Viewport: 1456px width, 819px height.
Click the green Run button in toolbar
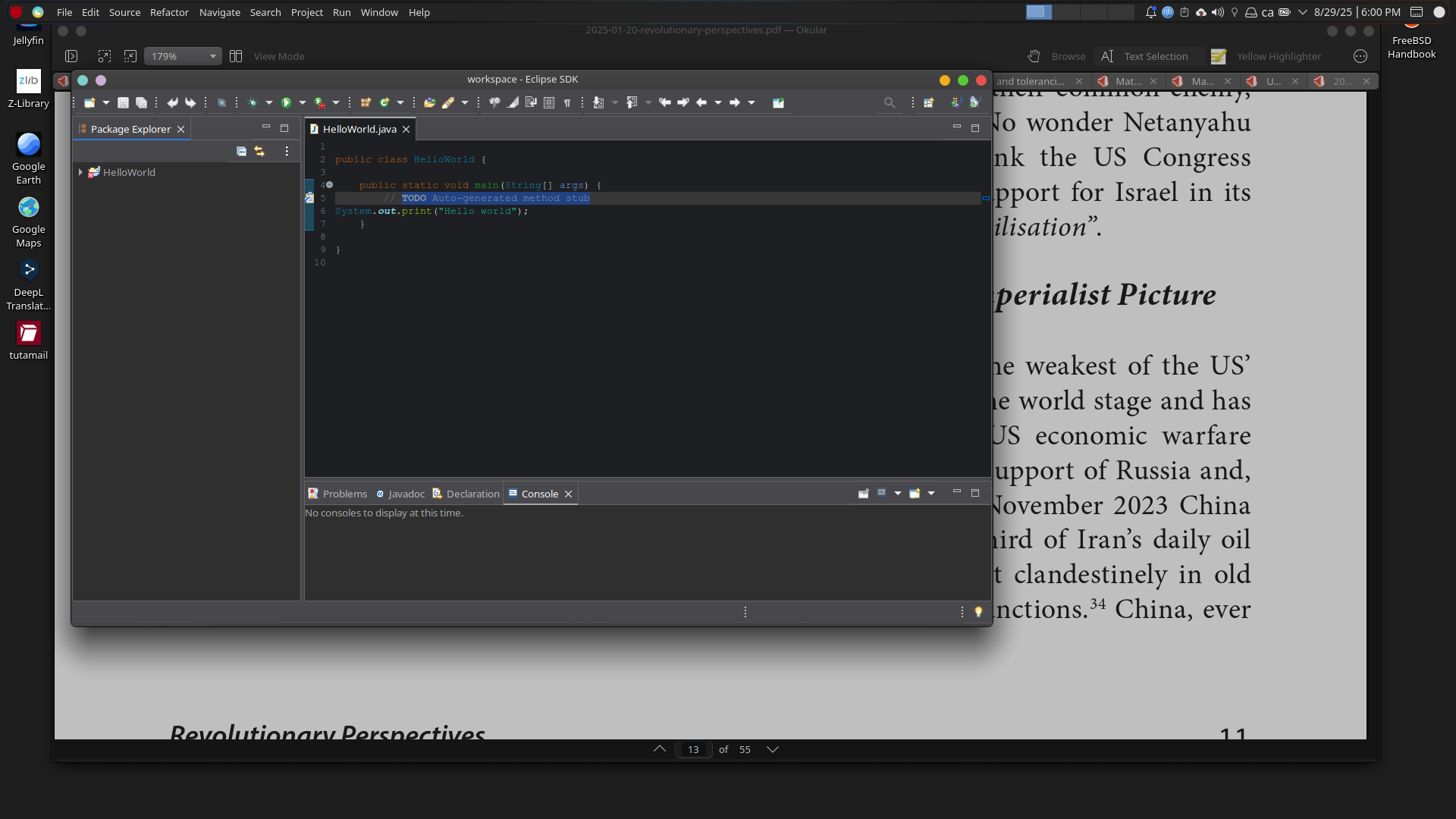point(286,103)
